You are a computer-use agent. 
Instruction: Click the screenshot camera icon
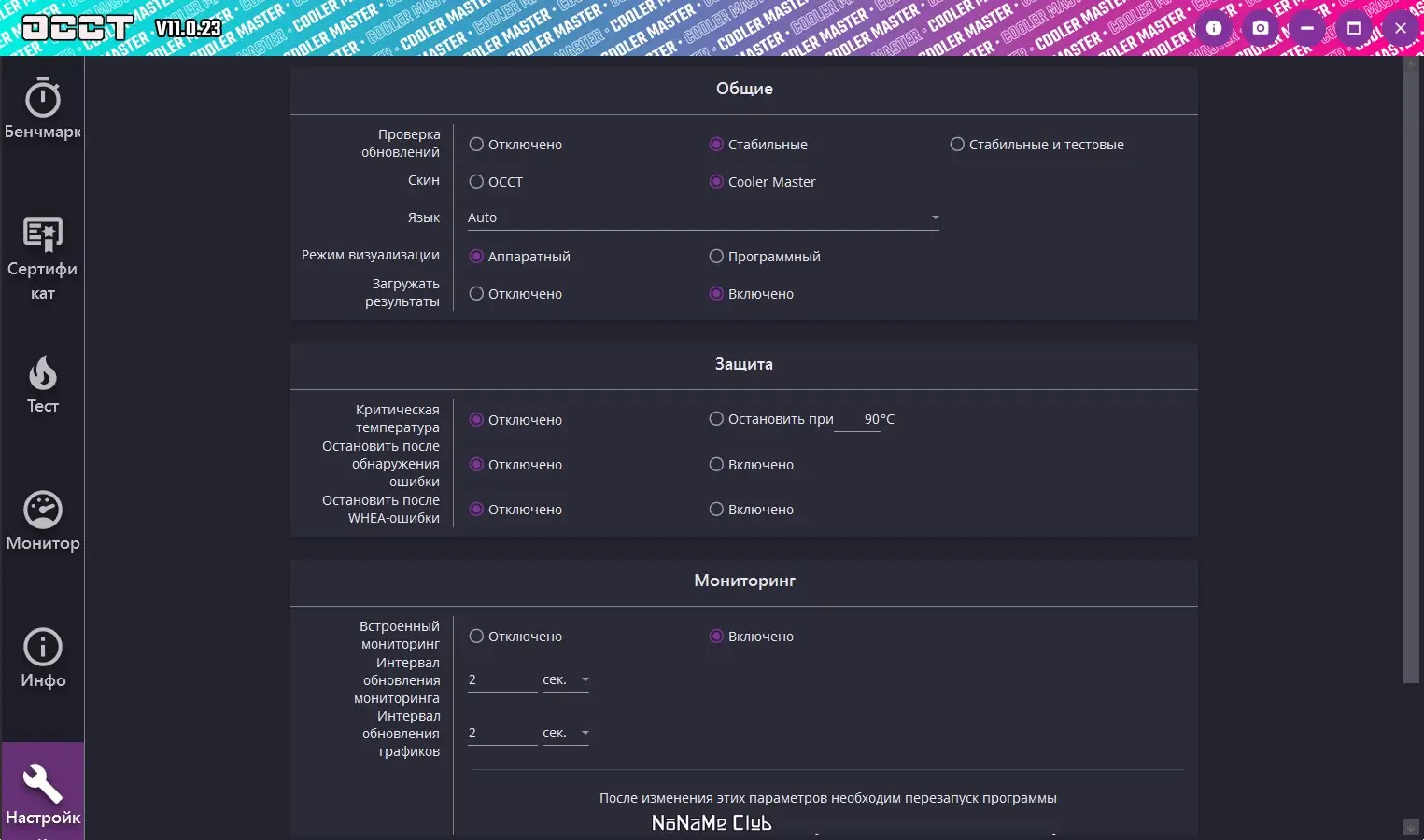(x=1261, y=28)
